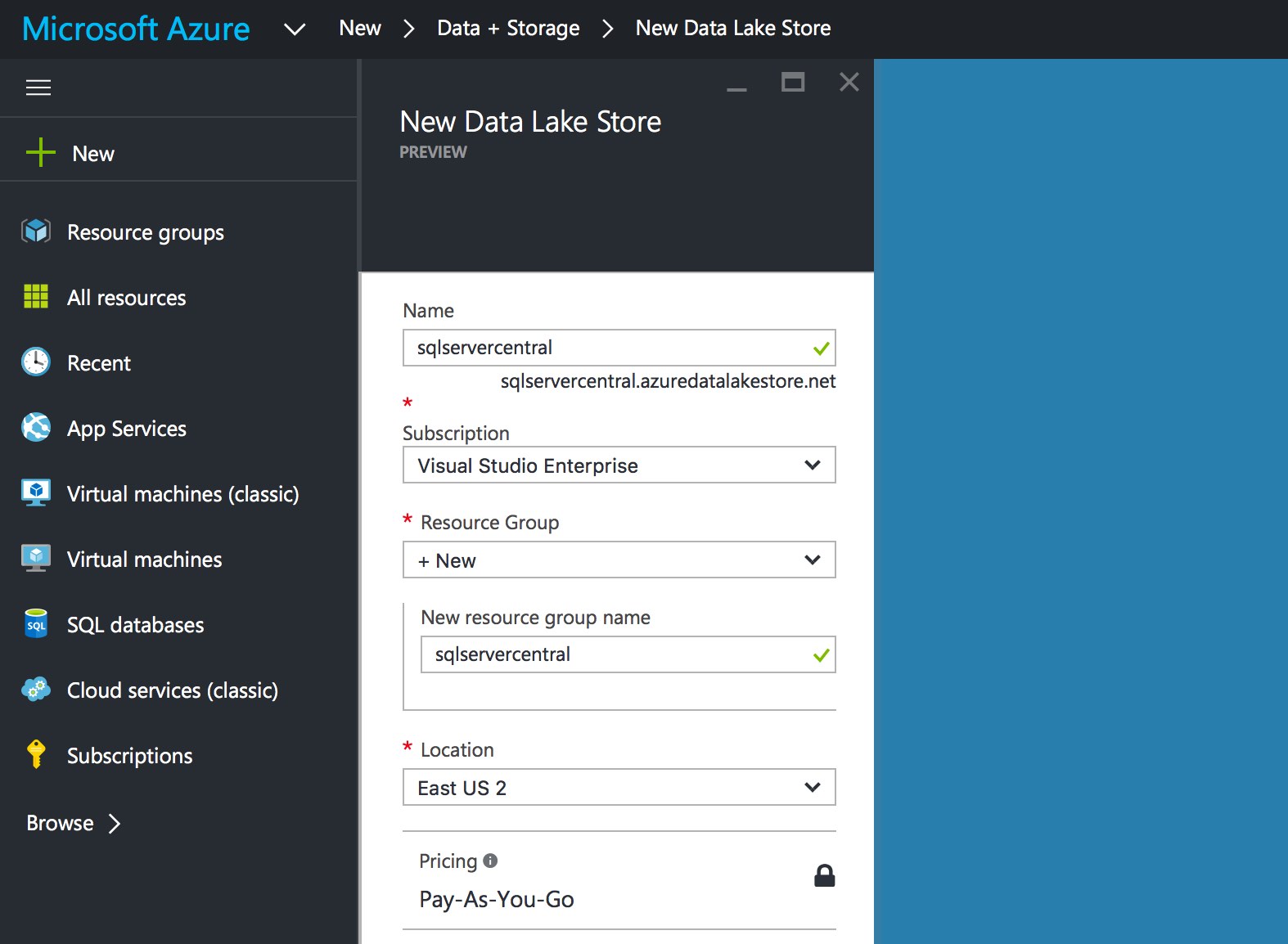This screenshot has height=944, width=1288.
Task: Open Resource groups cube icon
Action: coord(36,232)
